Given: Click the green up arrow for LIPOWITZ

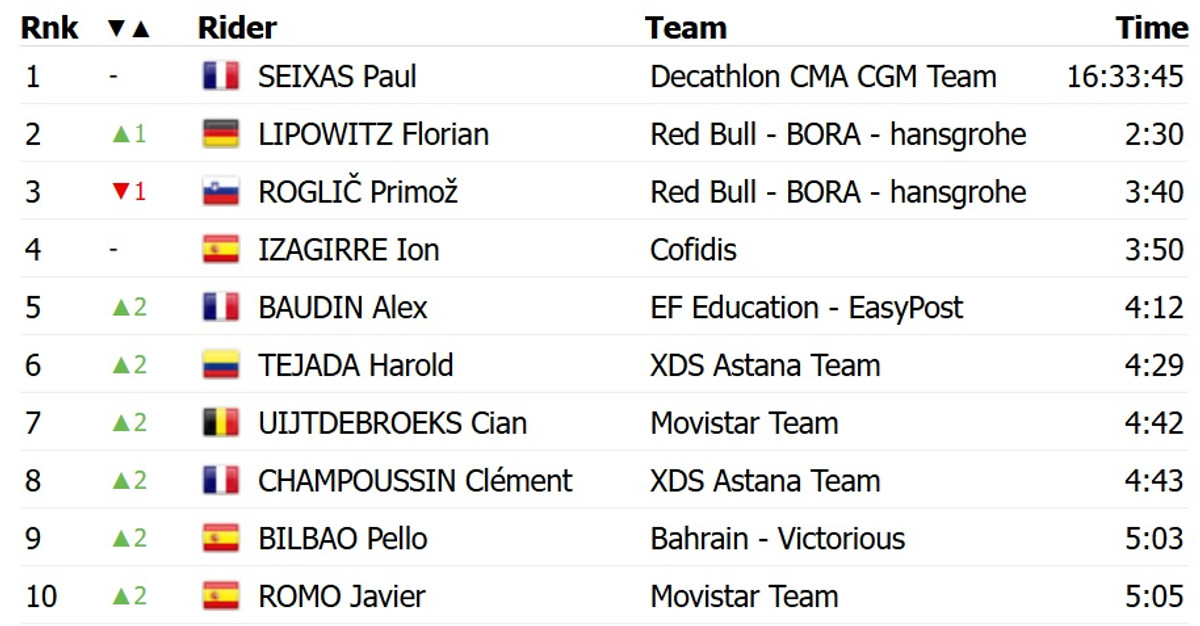Looking at the screenshot, I should [120, 135].
